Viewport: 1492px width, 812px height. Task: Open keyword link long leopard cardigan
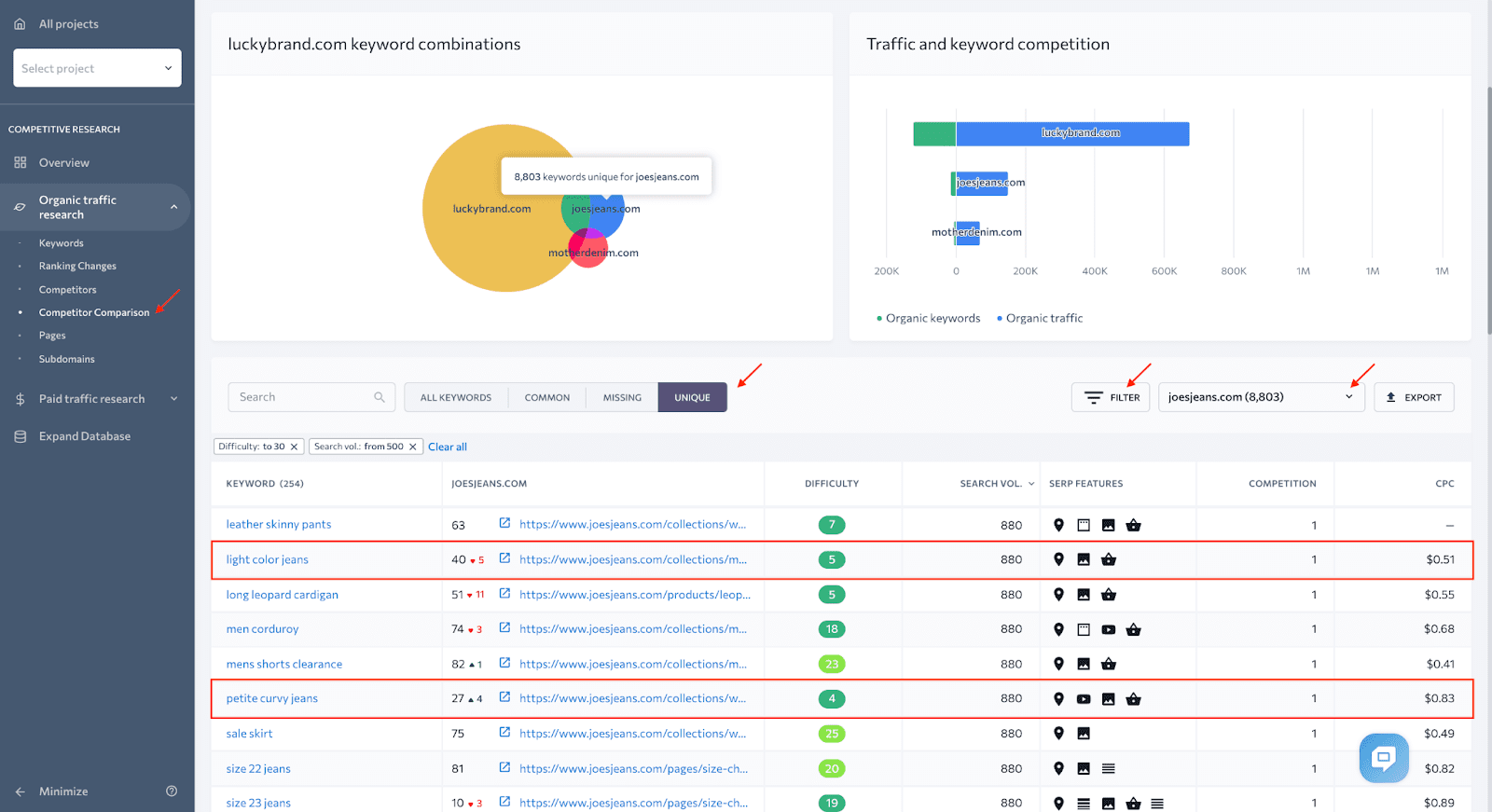(282, 595)
